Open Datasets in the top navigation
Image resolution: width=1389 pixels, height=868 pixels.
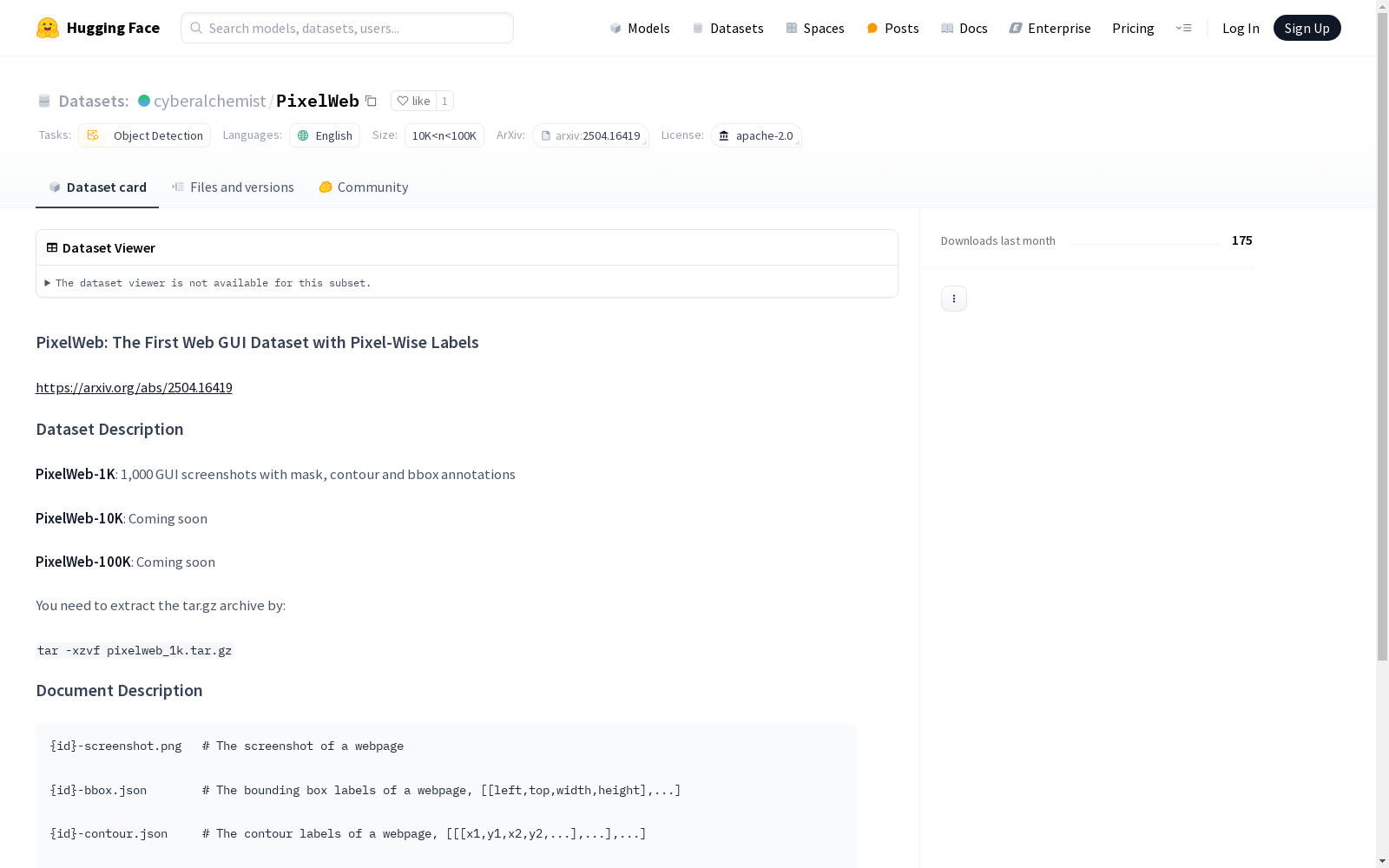[x=727, y=28]
